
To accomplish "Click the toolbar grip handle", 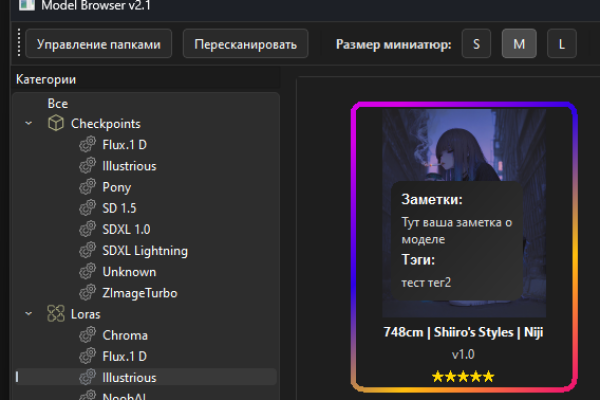I will click(19, 43).
